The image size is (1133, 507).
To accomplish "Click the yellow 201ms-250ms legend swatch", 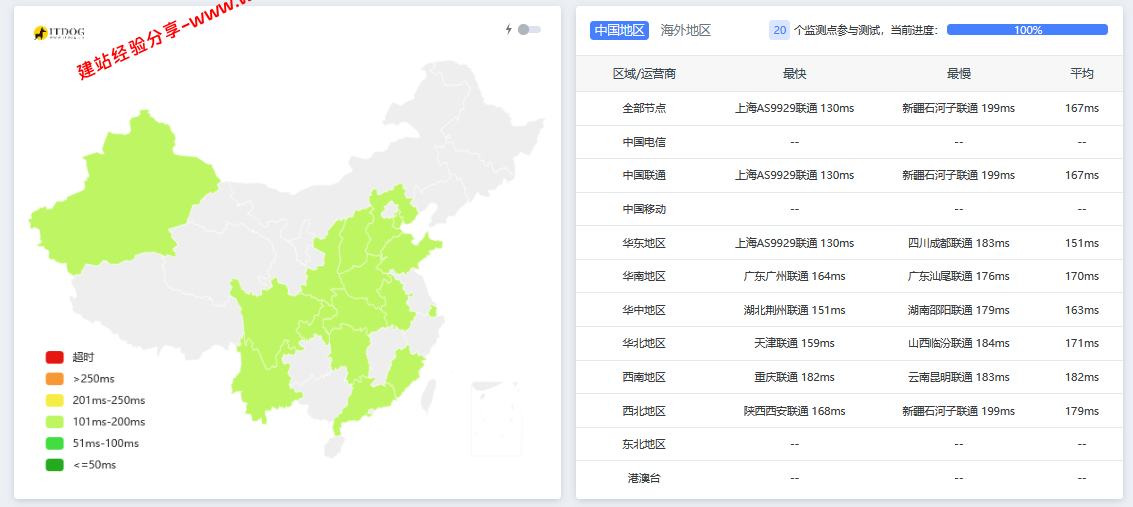I will point(55,400).
